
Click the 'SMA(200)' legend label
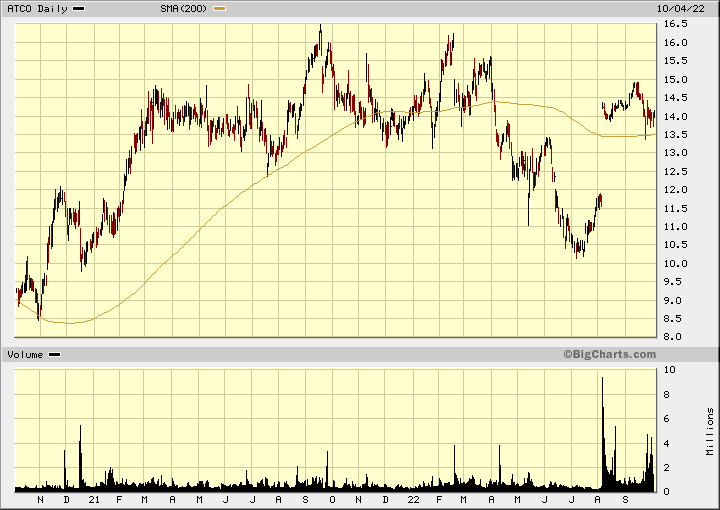[183, 9]
